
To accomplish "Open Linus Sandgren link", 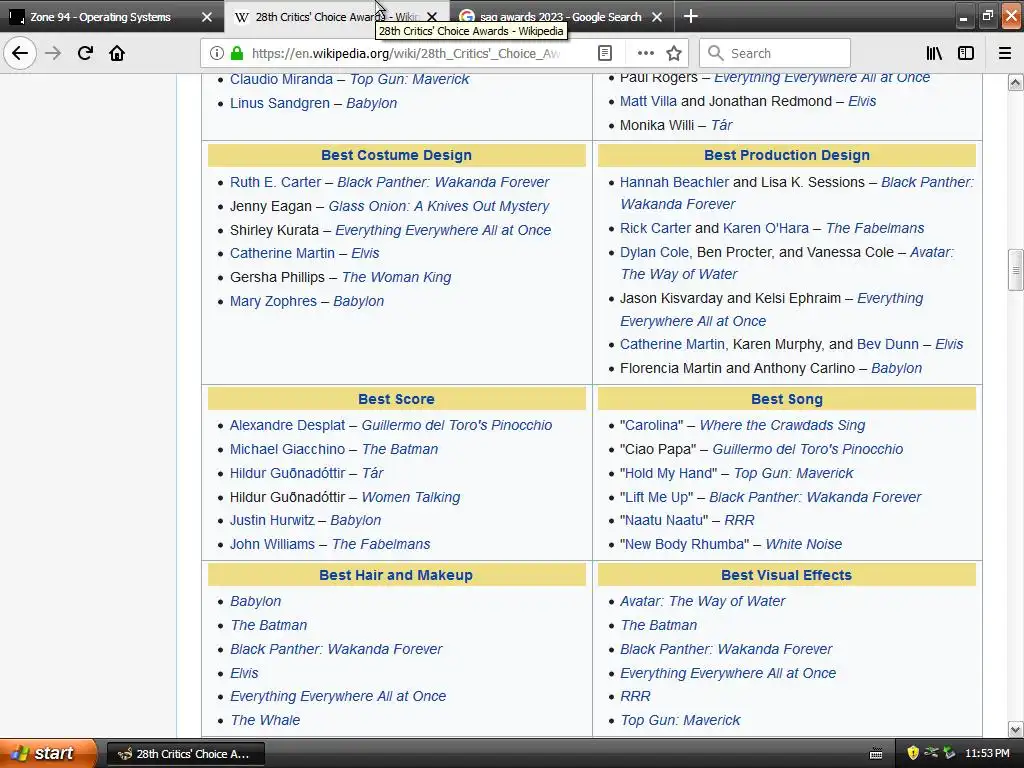I will [280, 103].
